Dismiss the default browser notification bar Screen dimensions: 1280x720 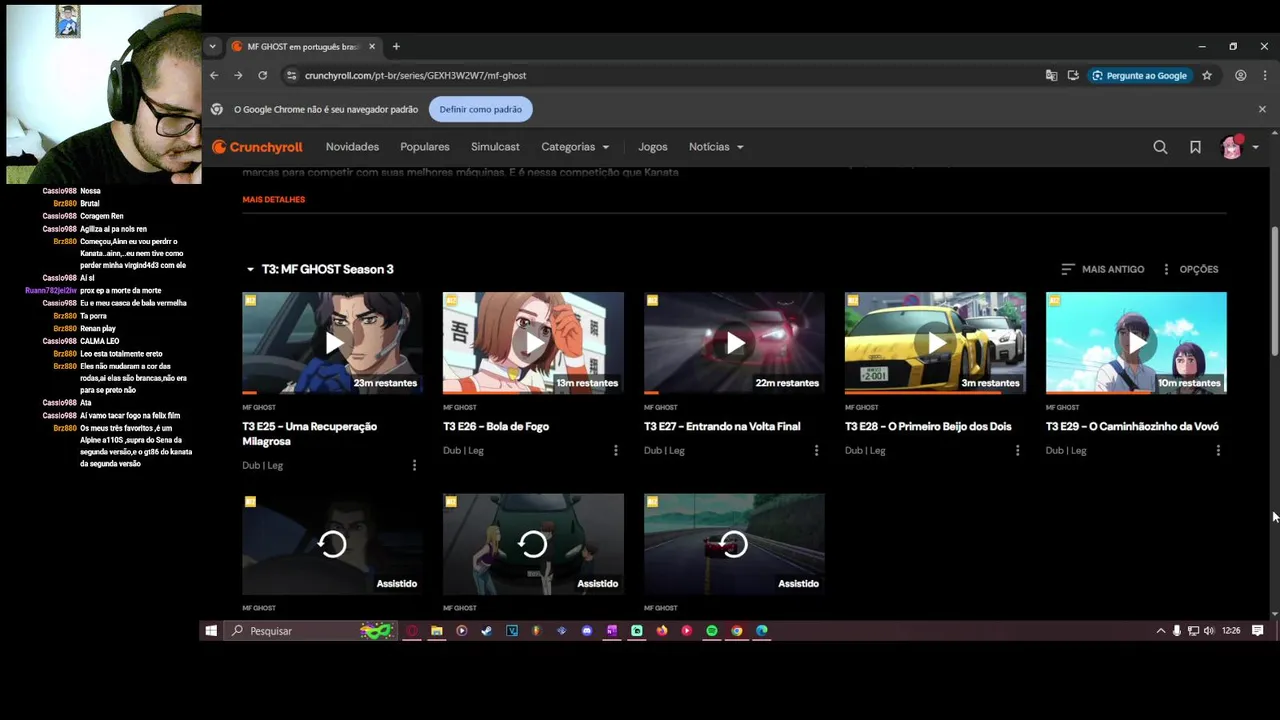point(1262,109)
